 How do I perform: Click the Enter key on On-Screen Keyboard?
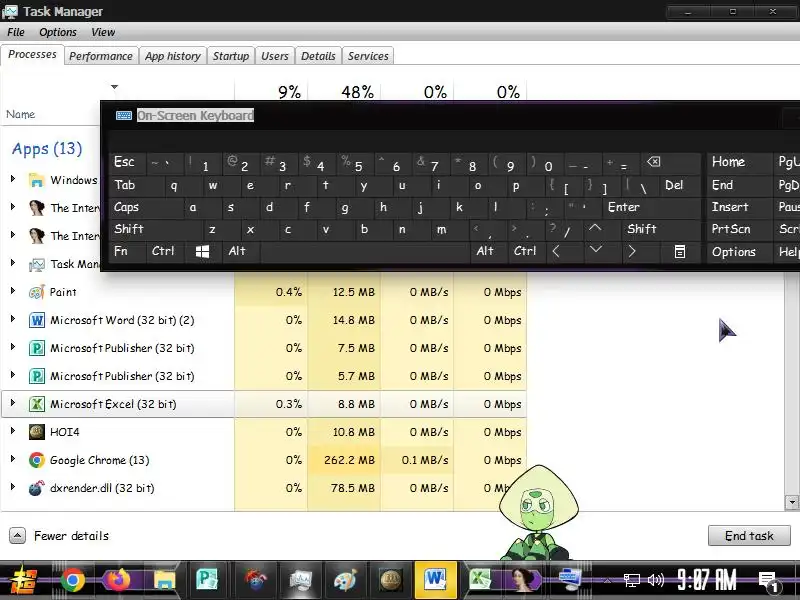pyautogui.click(x=651, y=207)
